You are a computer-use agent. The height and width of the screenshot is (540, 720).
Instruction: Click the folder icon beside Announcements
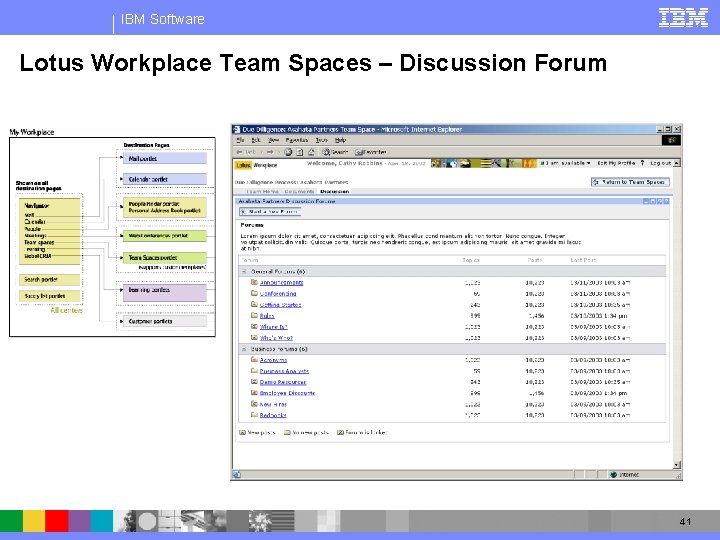pyautogui.click(x=254, y=282)
